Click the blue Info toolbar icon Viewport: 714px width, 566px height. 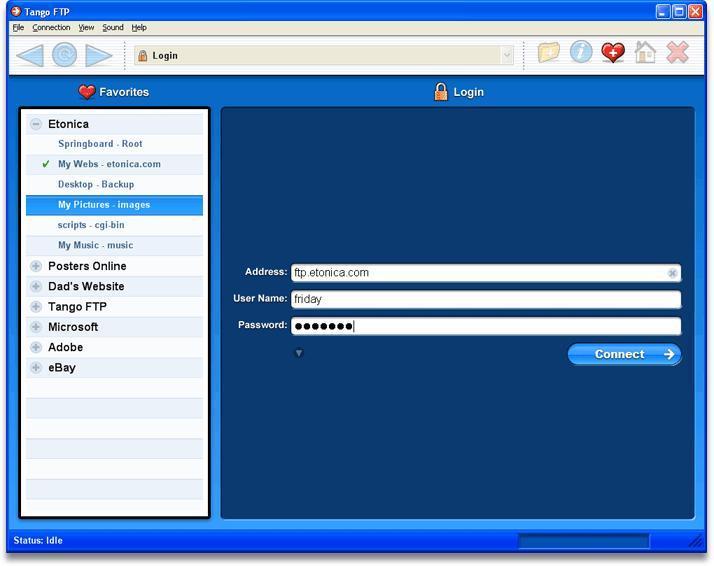pyautogui.click(x=581, y=52)
